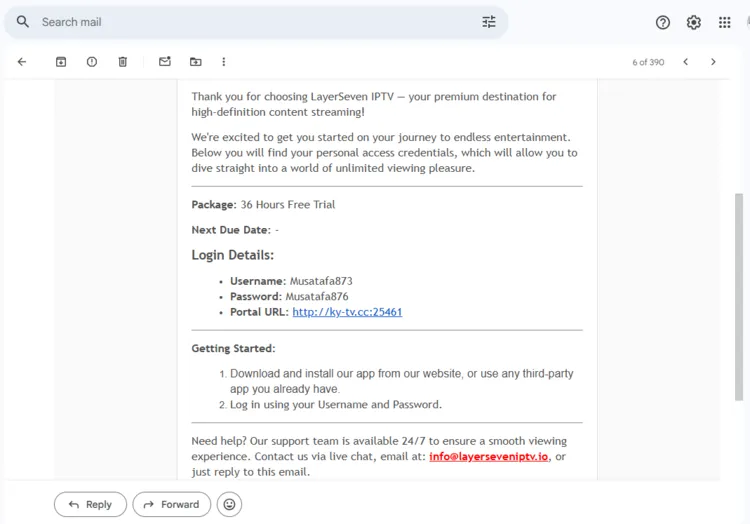
Task: Click the Login Details heading
Action: tap(233, 255)
